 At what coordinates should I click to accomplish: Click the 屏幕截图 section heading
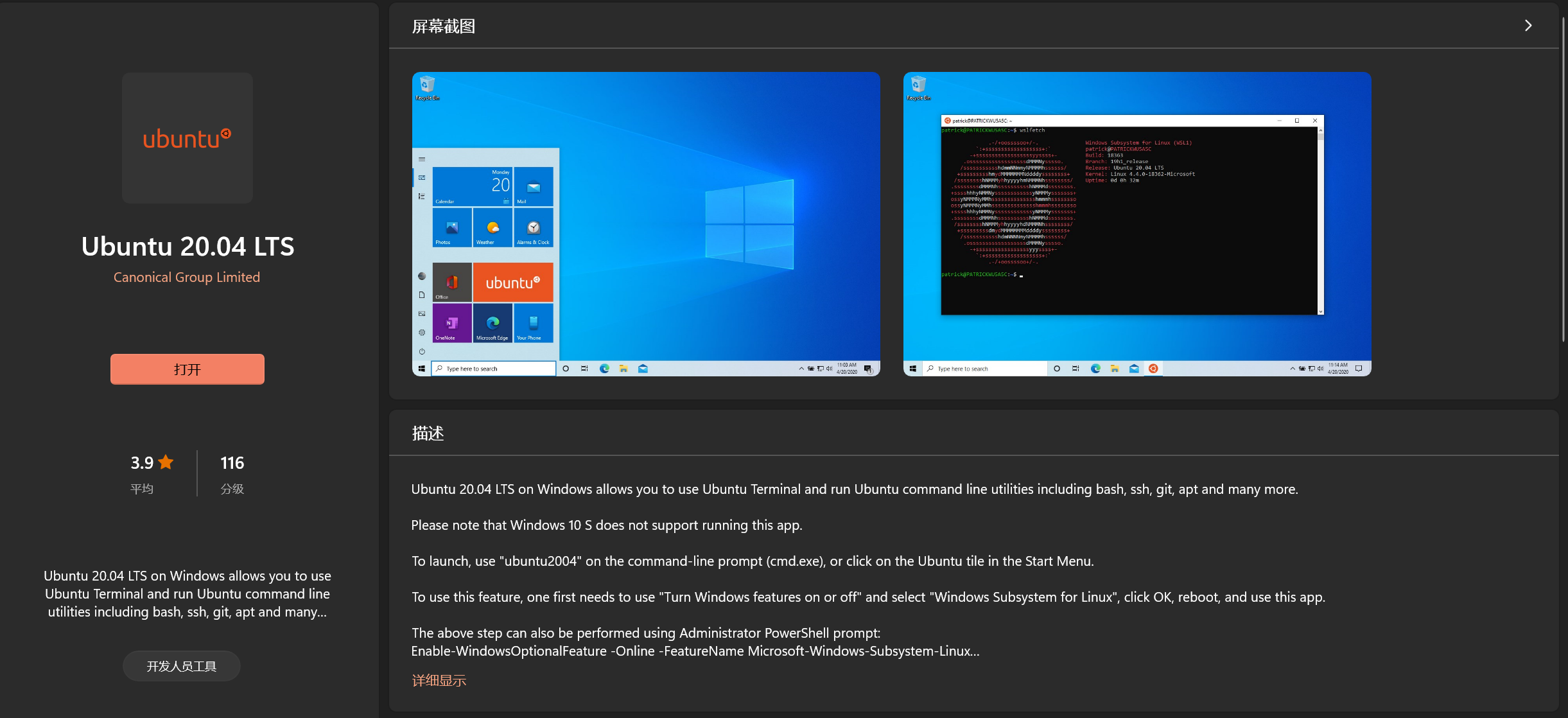[444, 26]
